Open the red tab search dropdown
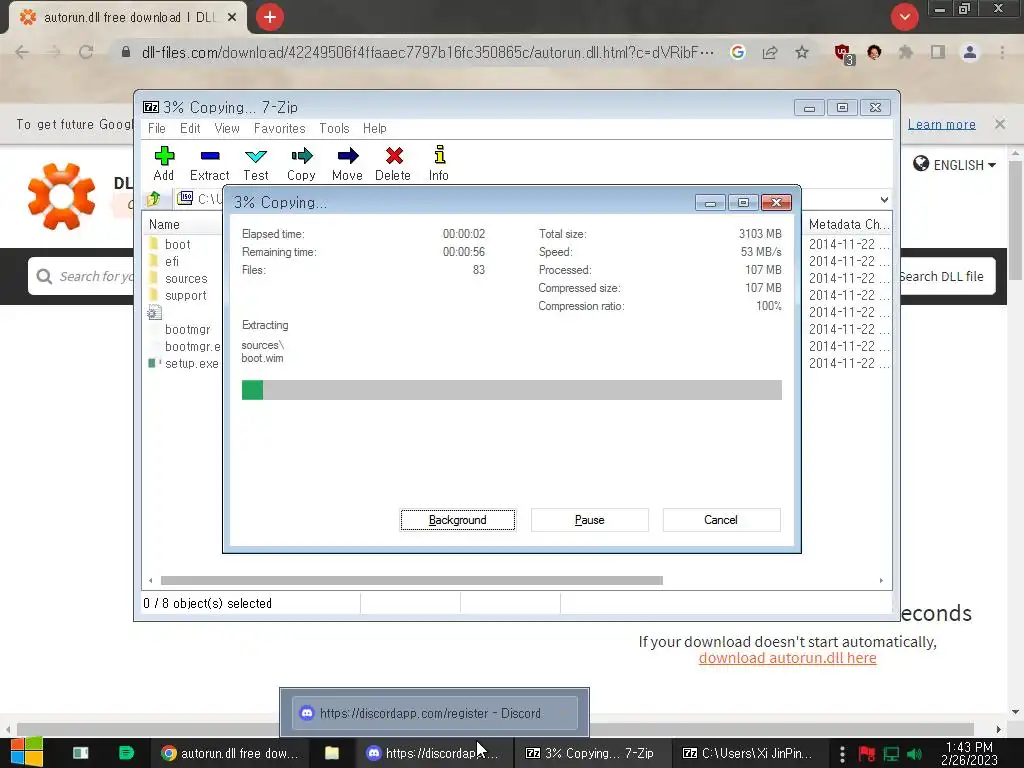The image size is (1024, 768). 904,17
